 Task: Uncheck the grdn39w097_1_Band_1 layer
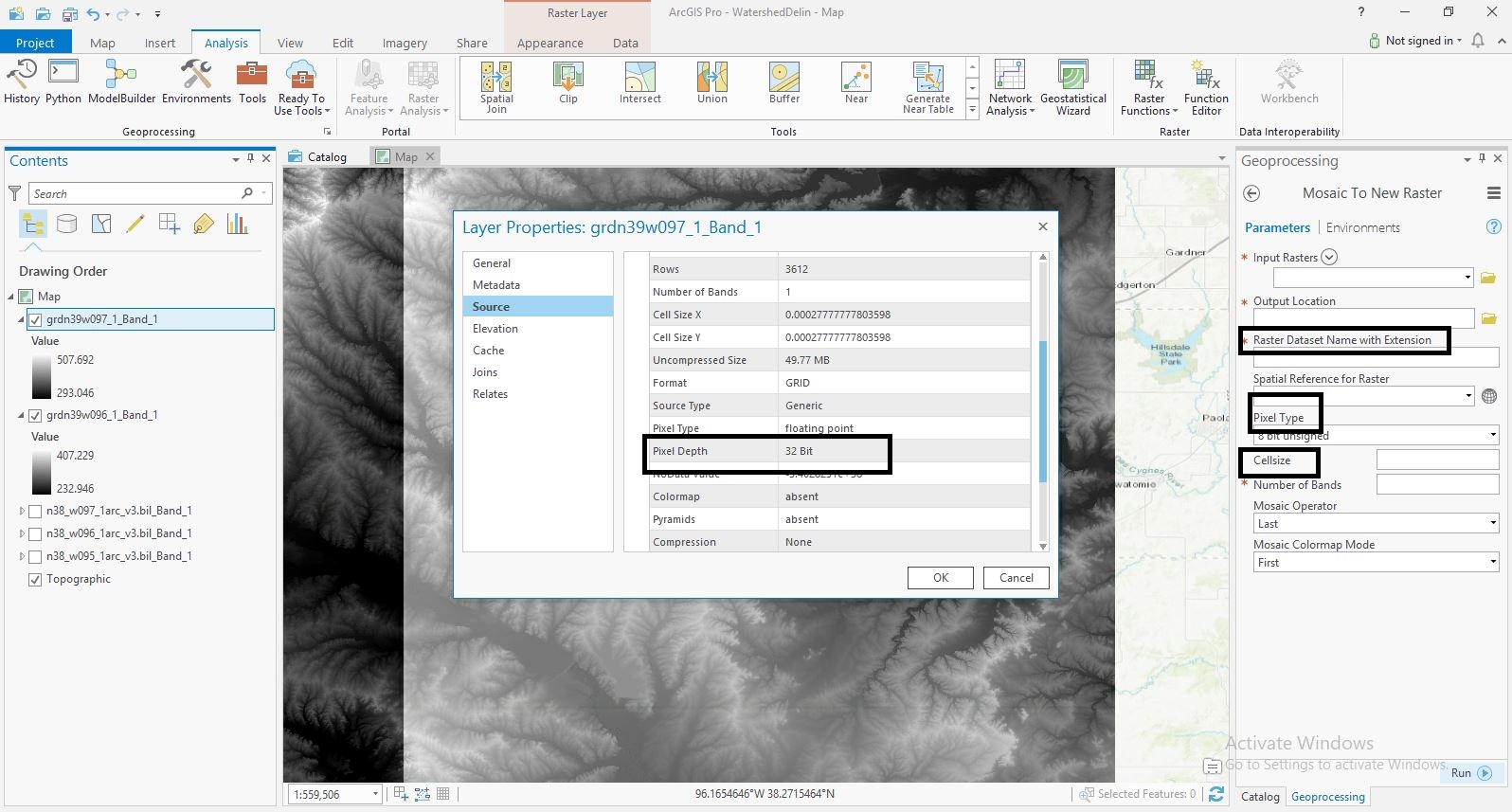pos(35,319)
